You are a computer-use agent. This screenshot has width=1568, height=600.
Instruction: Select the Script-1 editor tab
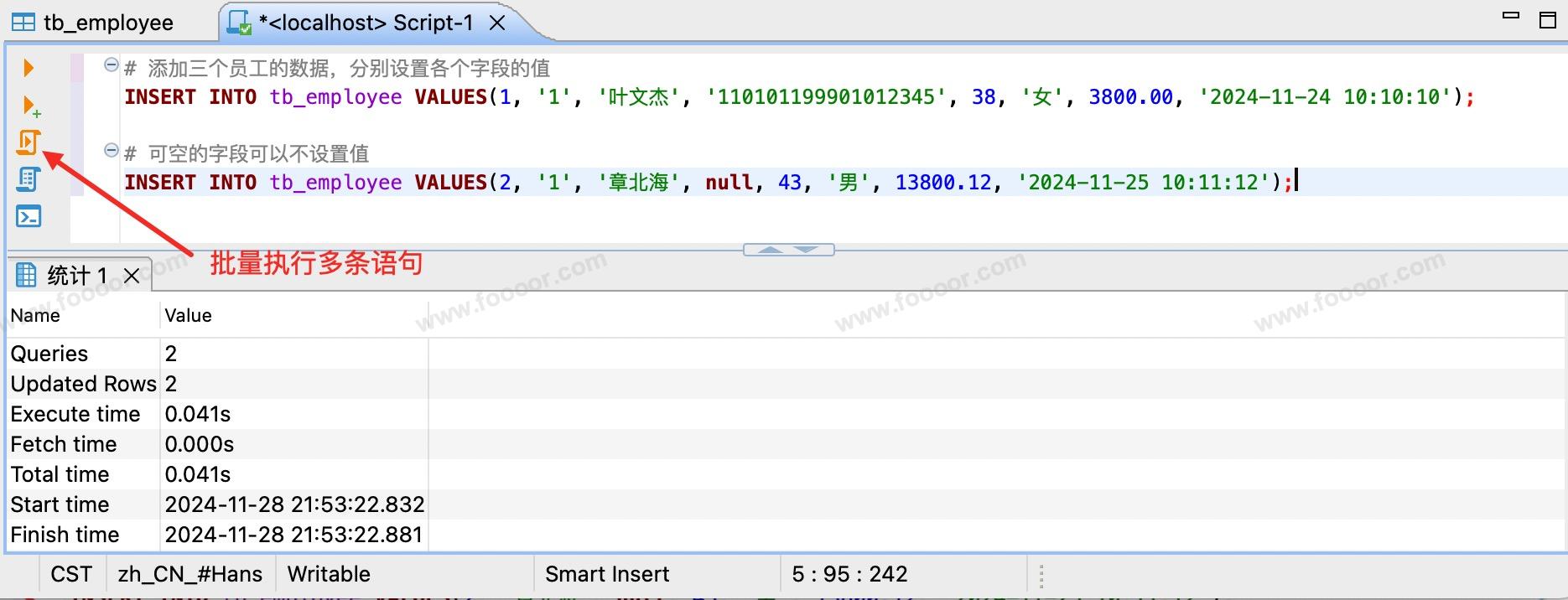click(x=365, y=23)
